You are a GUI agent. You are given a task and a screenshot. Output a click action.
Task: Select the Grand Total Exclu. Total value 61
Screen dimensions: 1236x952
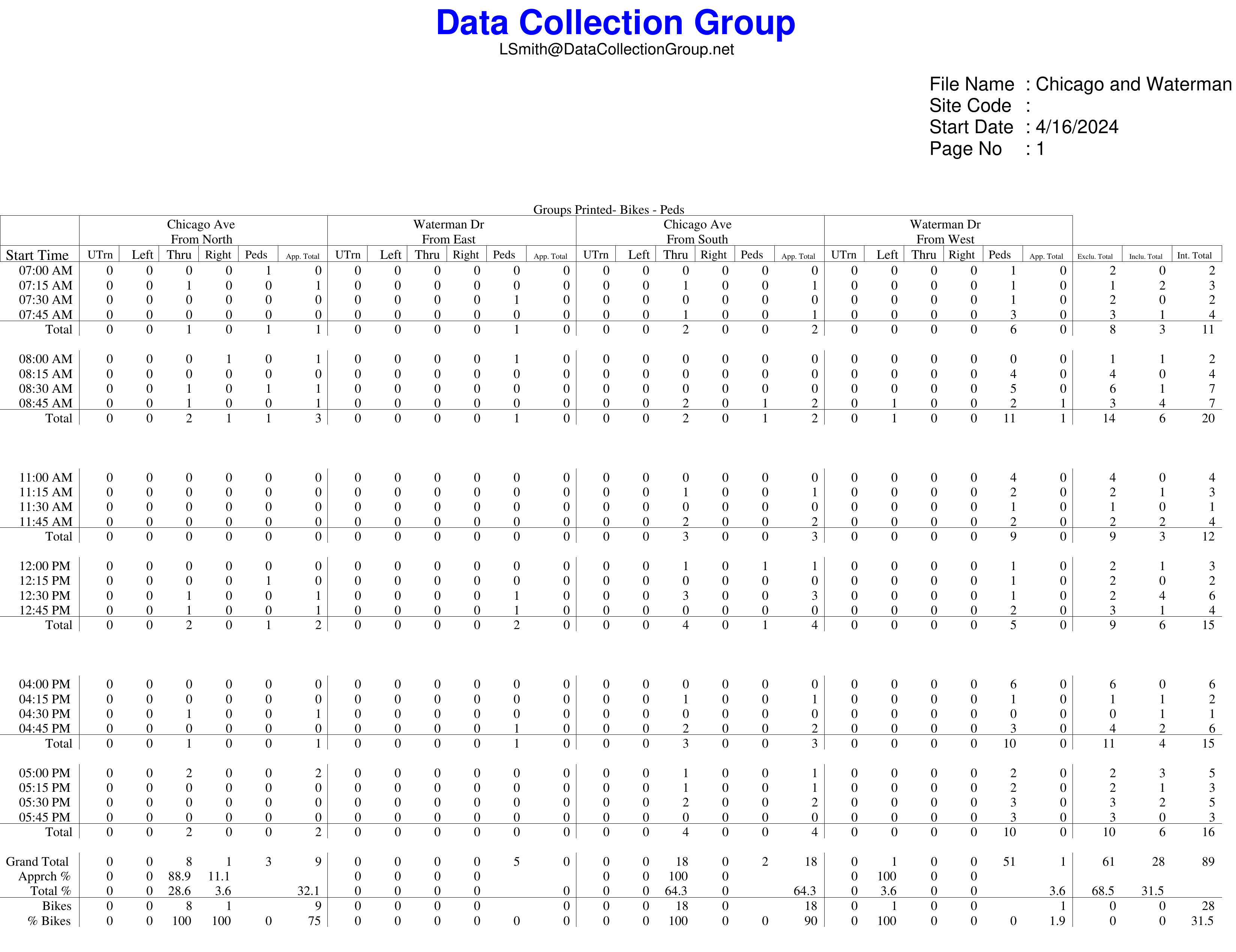pyautogui.click(x=1108, y=862)
